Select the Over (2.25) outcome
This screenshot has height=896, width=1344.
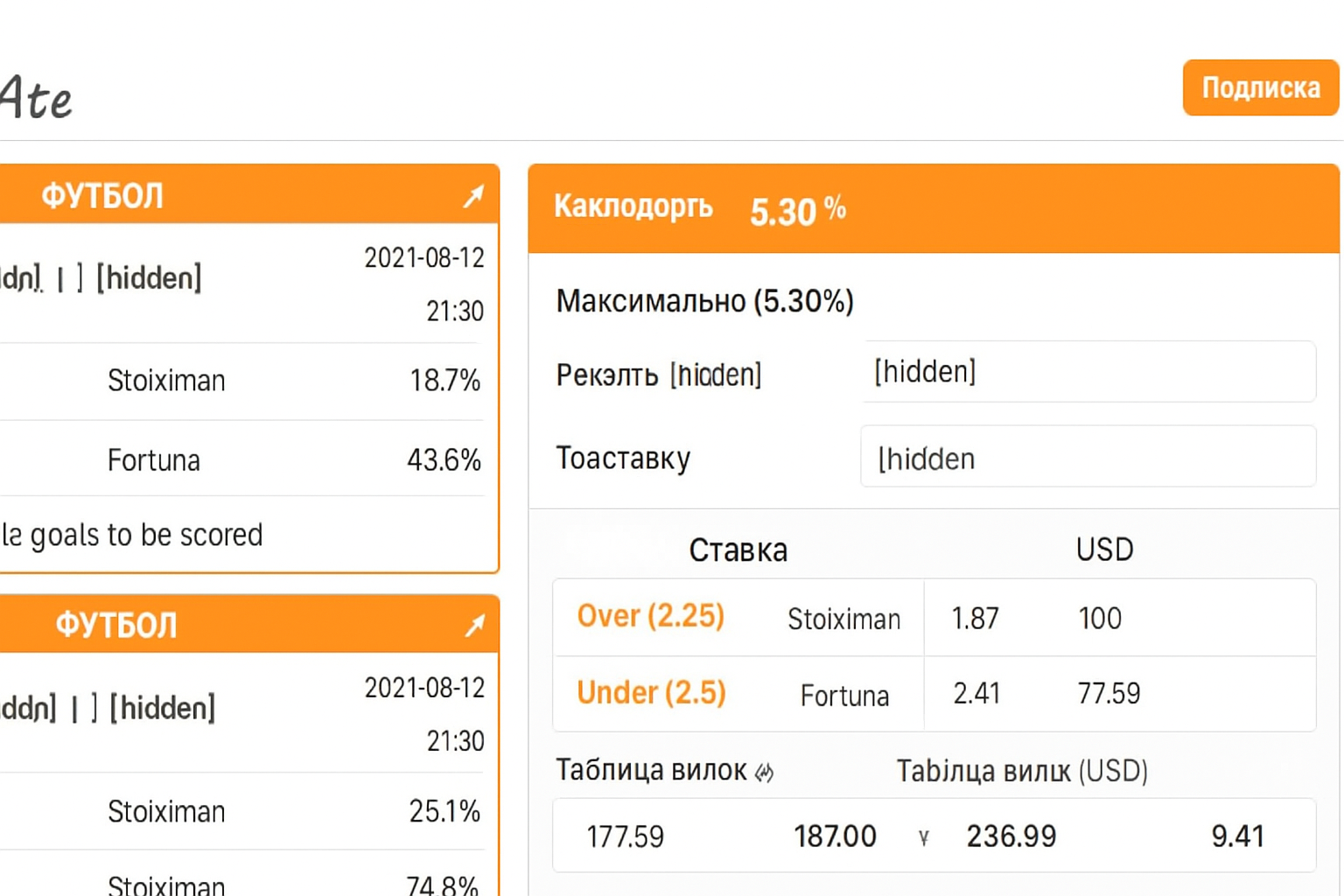[x=650, y=617]
